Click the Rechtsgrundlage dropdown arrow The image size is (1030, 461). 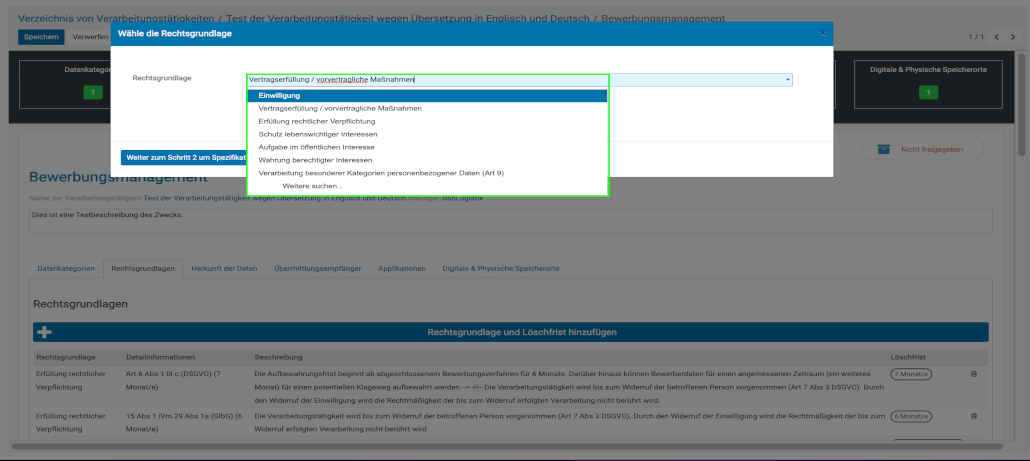click(787, 79)
